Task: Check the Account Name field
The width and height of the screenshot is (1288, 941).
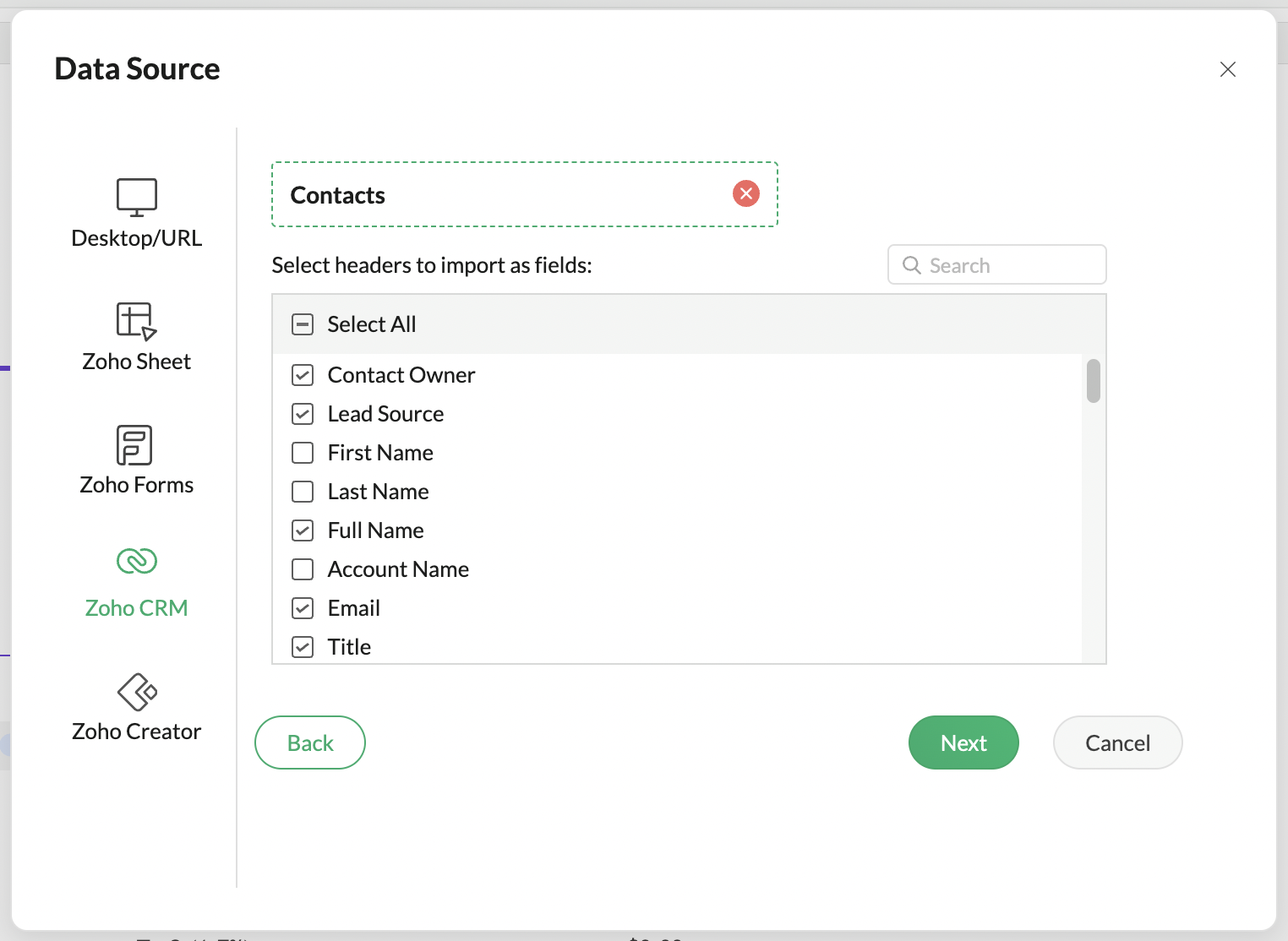Action: click(x=303, y=569)
